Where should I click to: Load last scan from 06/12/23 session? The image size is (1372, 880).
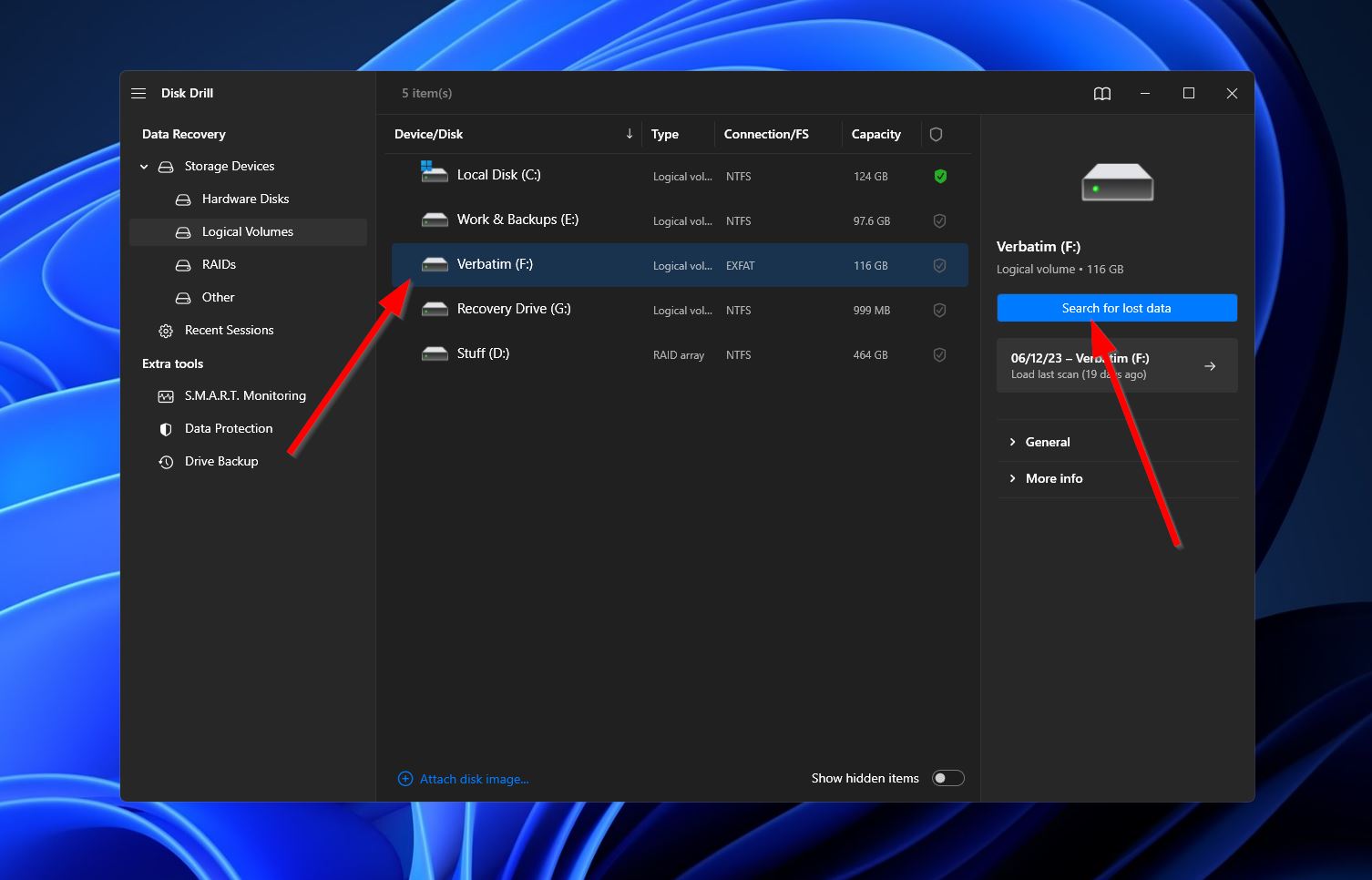(x=1117, y=365)
